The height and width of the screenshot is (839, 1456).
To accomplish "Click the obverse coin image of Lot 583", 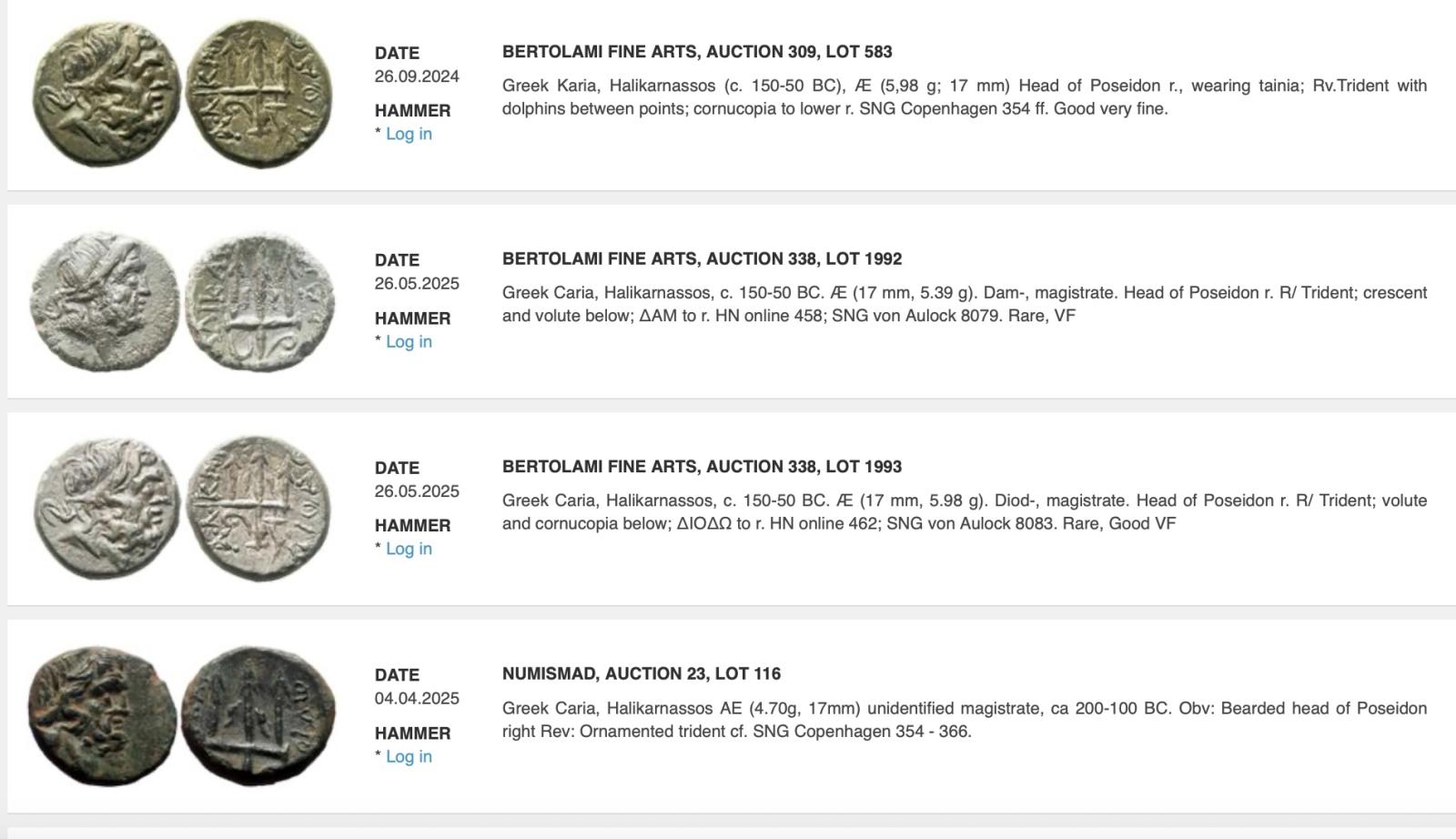I will [106, 94].
